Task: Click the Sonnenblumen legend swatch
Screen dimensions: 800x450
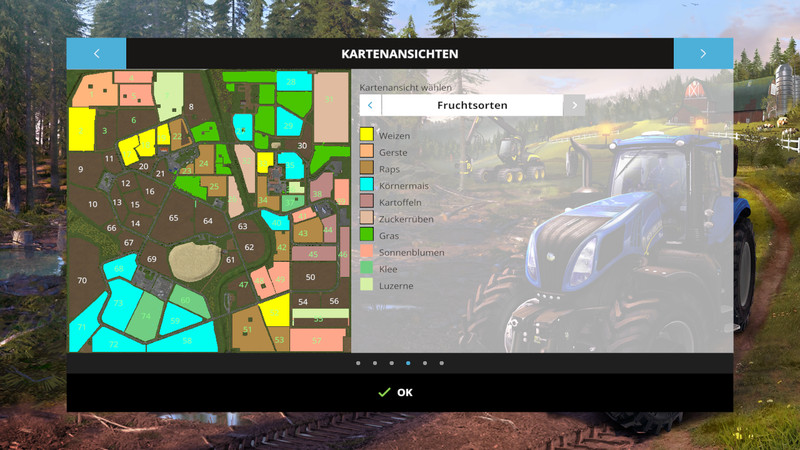Action: click(367, 252)
